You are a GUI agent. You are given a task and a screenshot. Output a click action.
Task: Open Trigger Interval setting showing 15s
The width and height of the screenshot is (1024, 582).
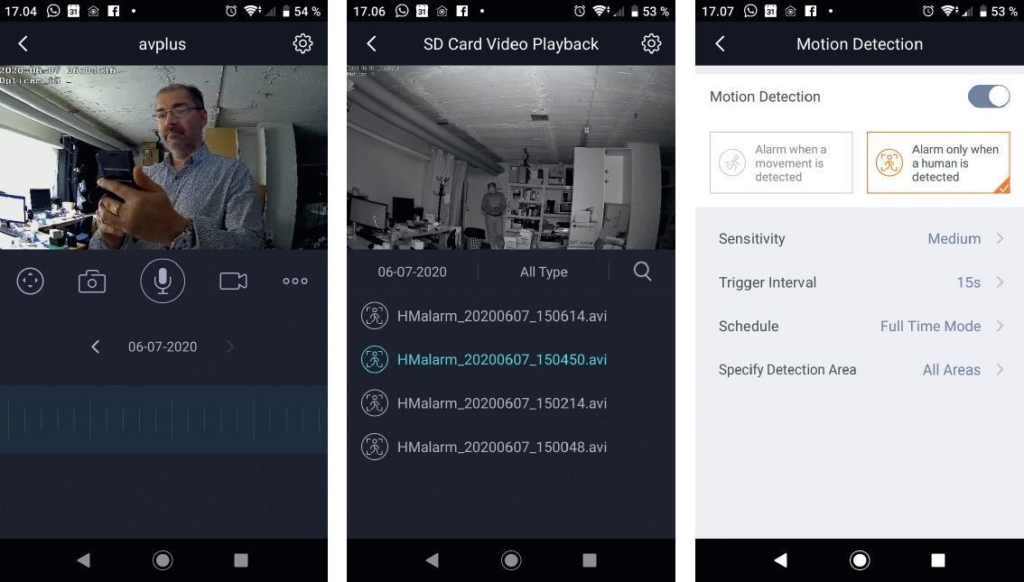click(x=859, y=283)
